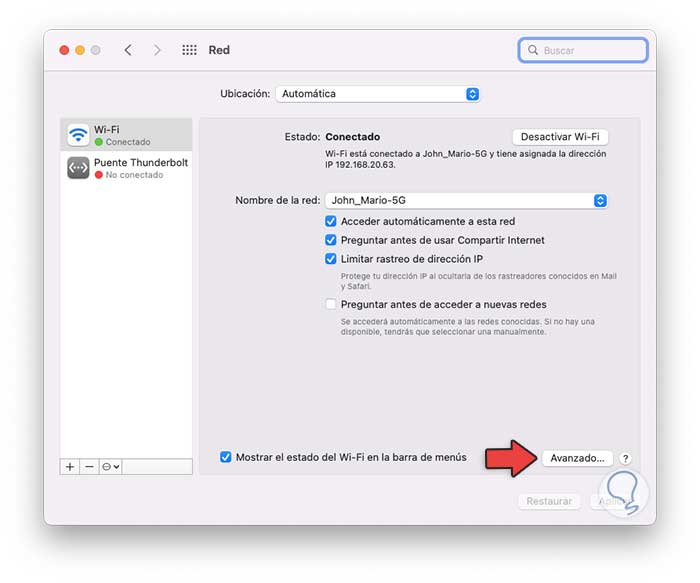The image size is (700, 583).
Task: Click the Restaurar button
Action: click(x=549, y=501)
